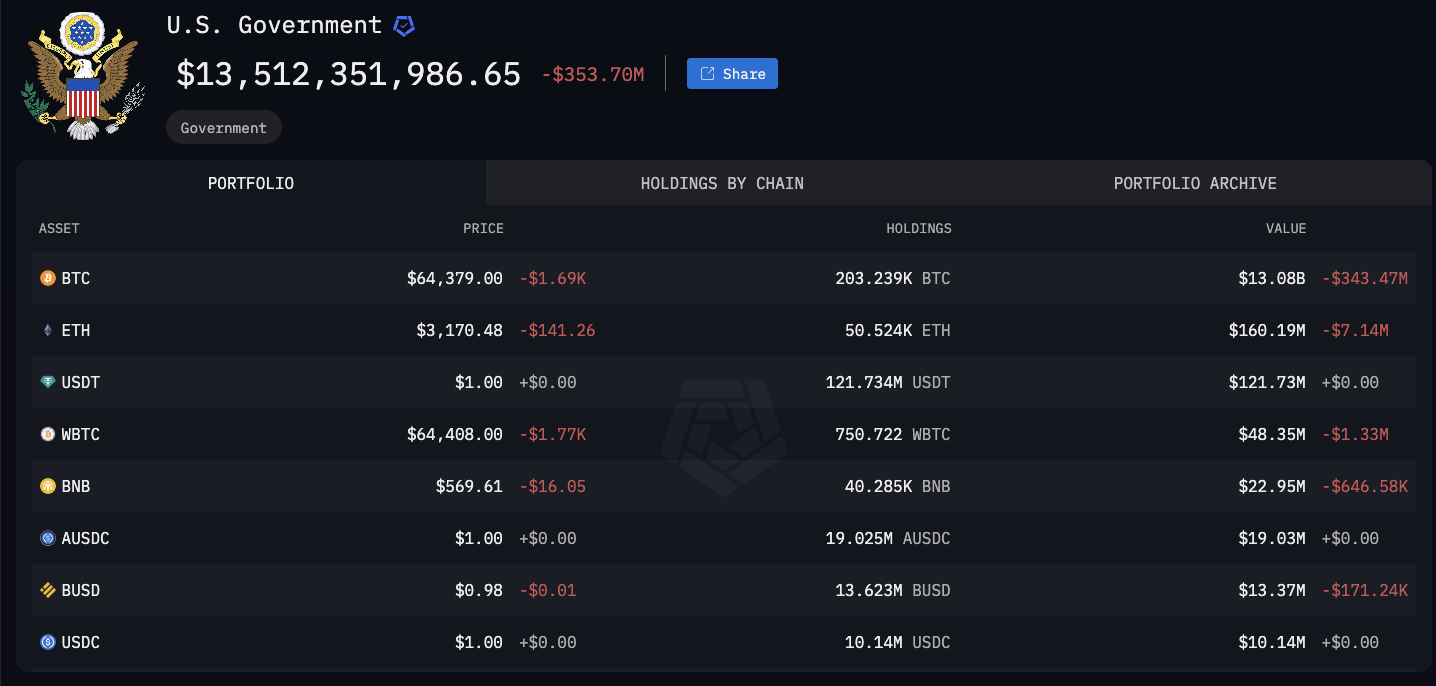Image resolution: width=1436 pixels, height=686 pixels.
Task: Click the USDT Tether icon
Action: 47,382
